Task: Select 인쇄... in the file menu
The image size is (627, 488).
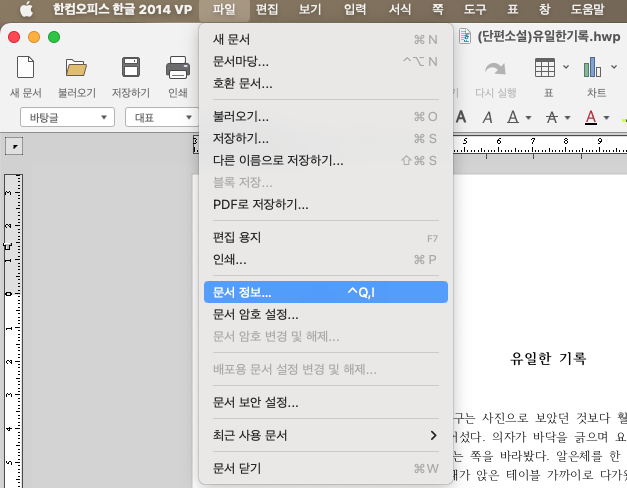Action: (326, 260)
